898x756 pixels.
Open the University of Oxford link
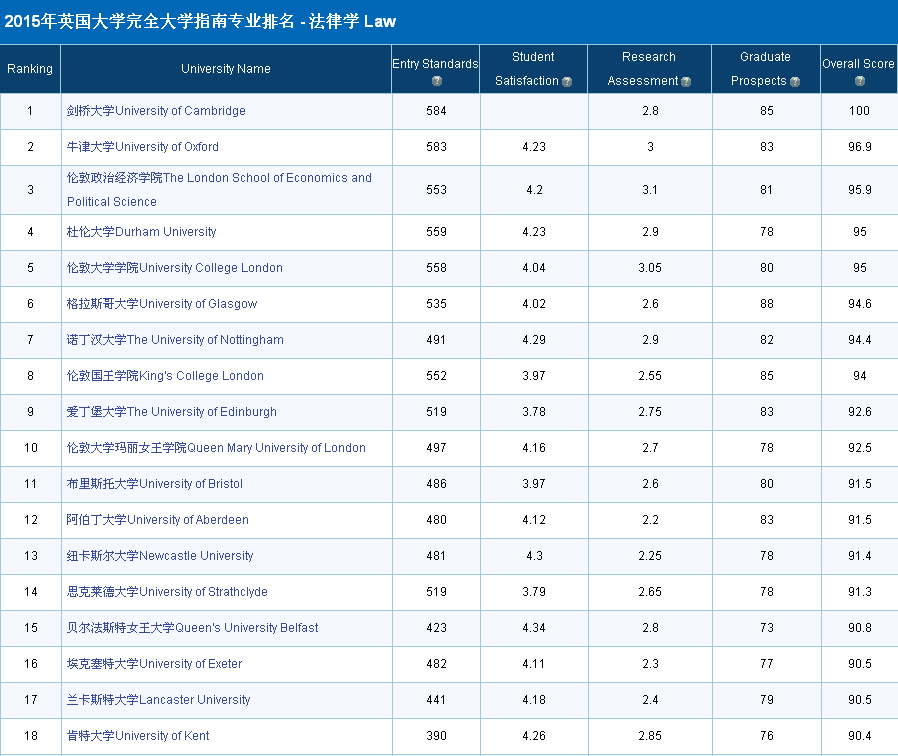[143, 147]
